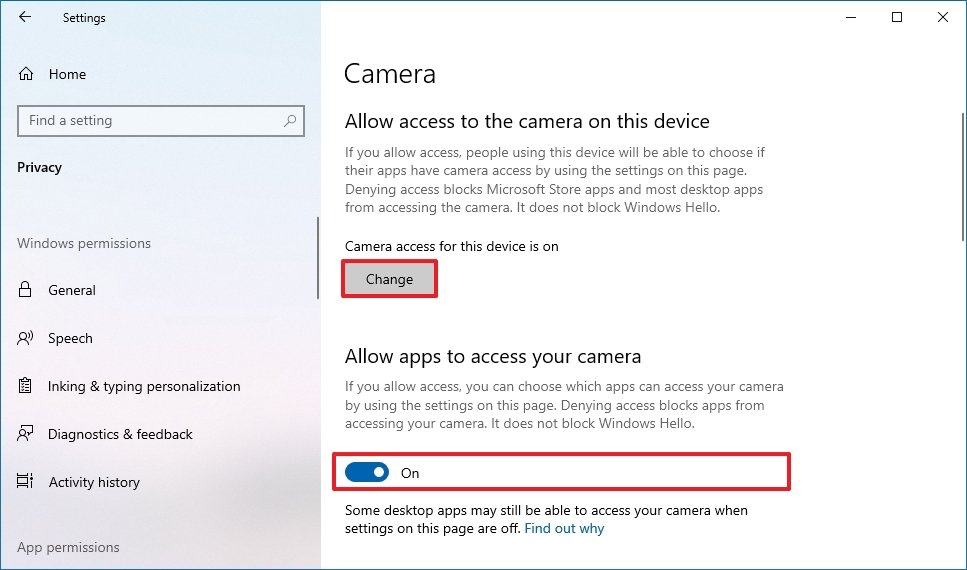
Task: Click the Home icon in sidebar
Action: (26, 74)
